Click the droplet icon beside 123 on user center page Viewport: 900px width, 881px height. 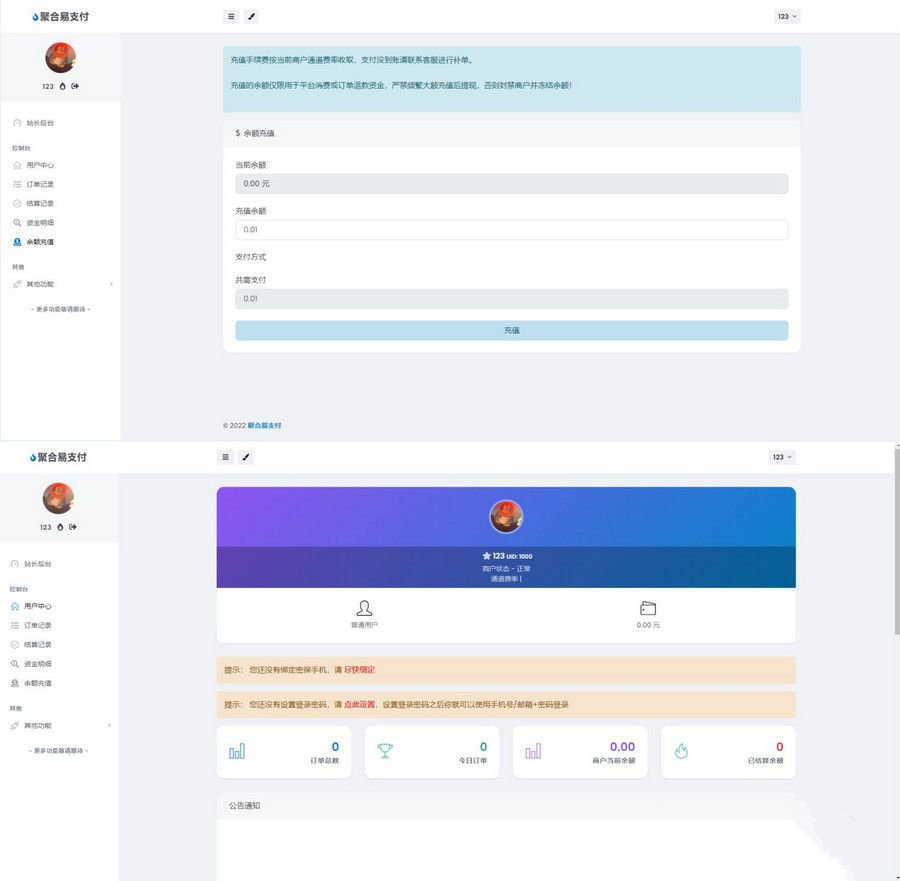click(60, 527)
